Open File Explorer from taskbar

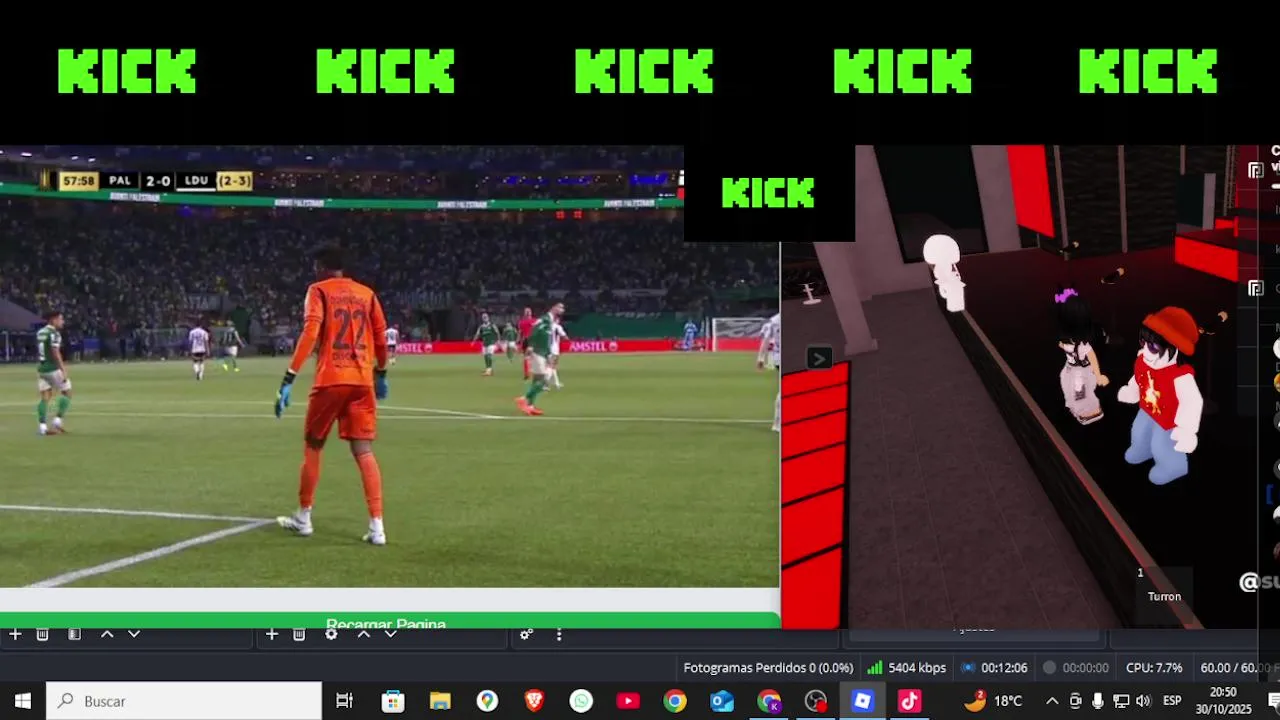[x=440, y=701]
